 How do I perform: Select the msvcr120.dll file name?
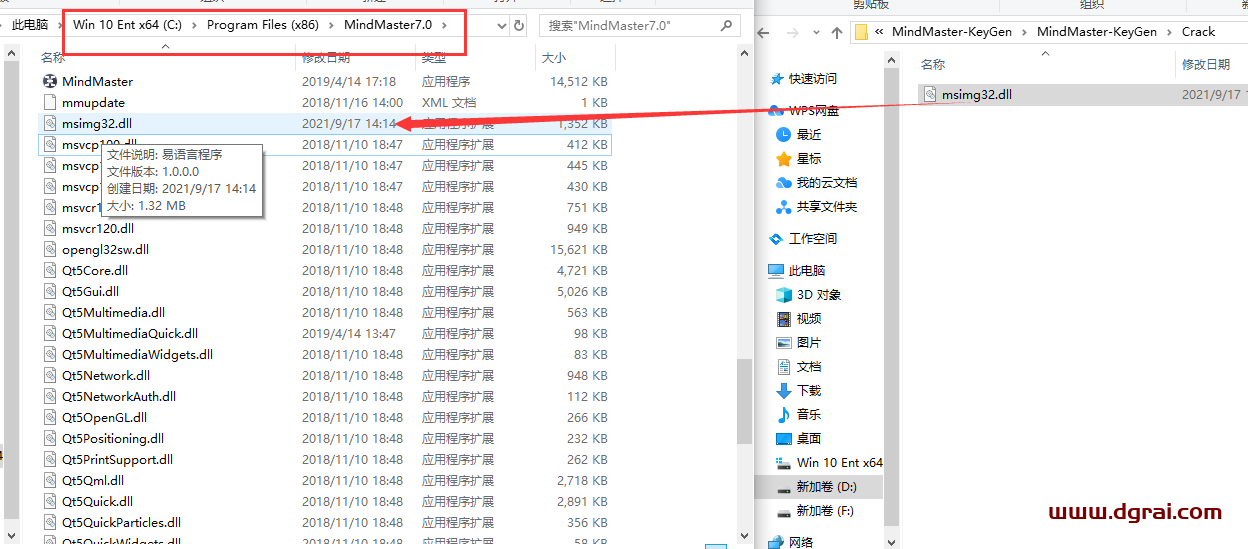98,228
